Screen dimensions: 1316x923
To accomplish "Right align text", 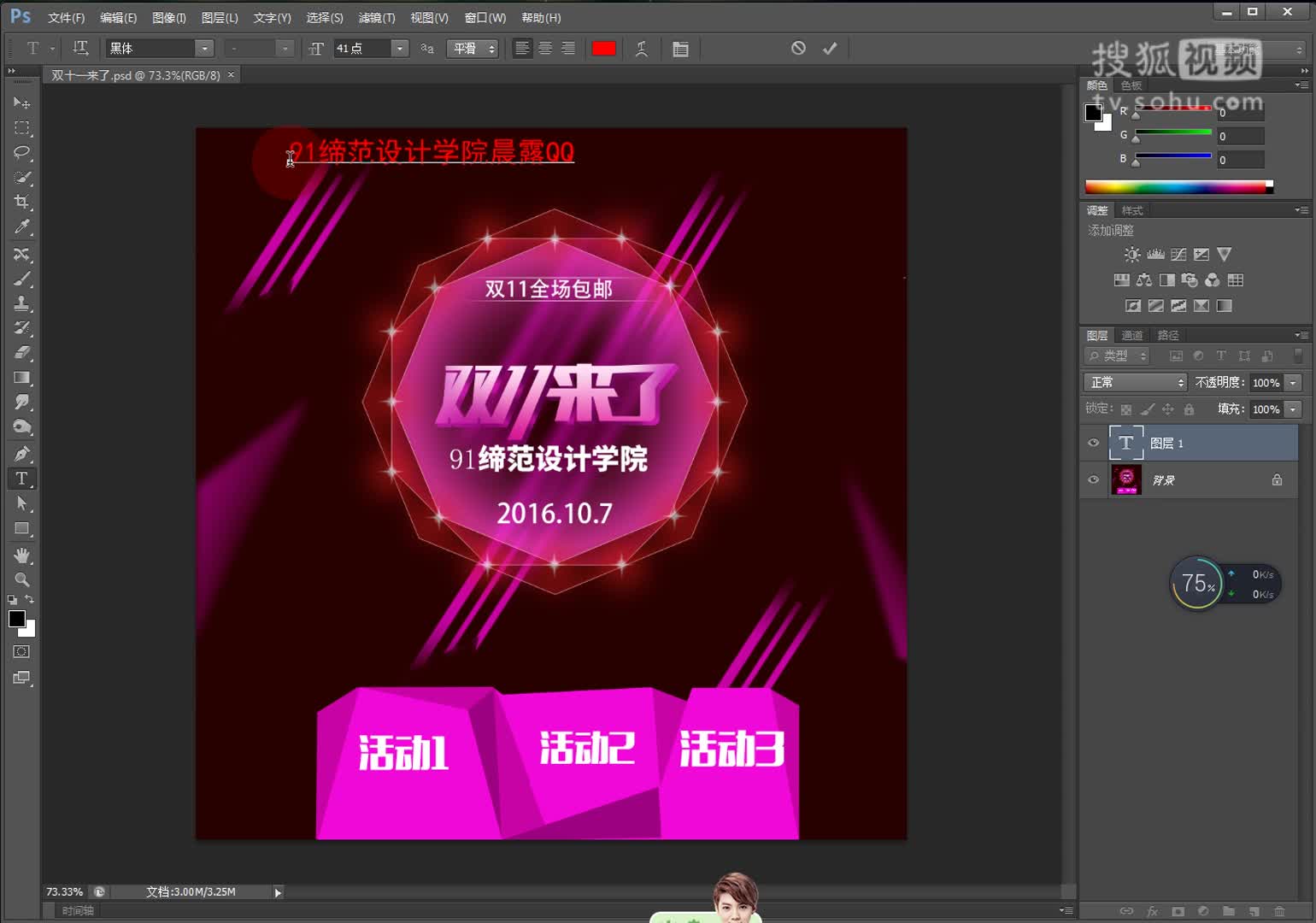I will click(x=568, y=49).
